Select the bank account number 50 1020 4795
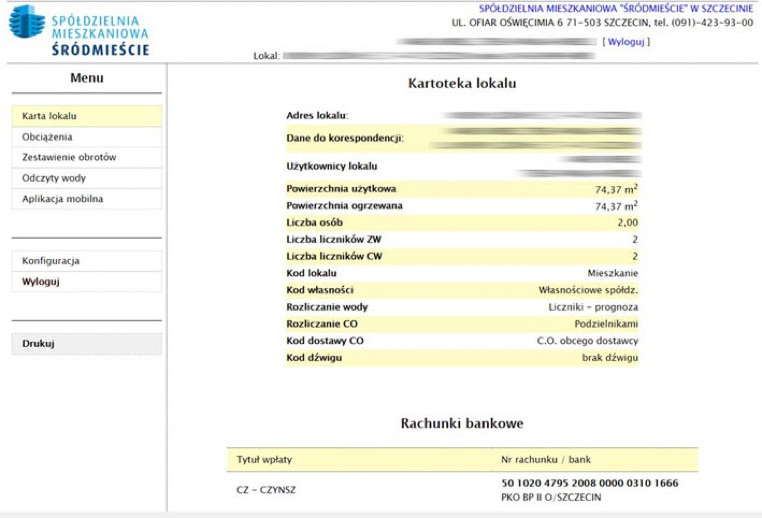 tap(588, 483)
